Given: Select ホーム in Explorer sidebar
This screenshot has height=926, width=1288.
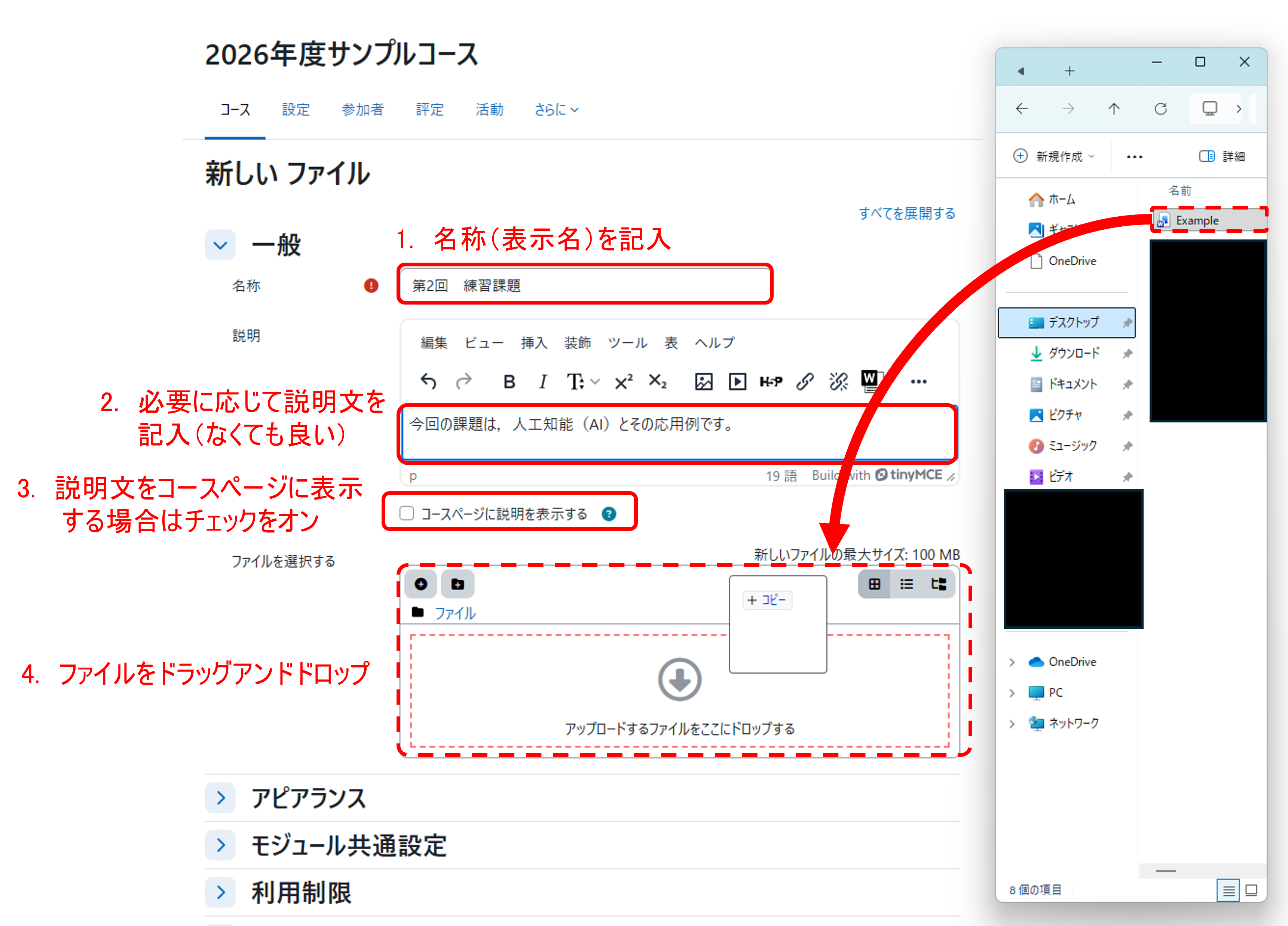Looking at the screenshot, I should click(x=1052, y=199).
